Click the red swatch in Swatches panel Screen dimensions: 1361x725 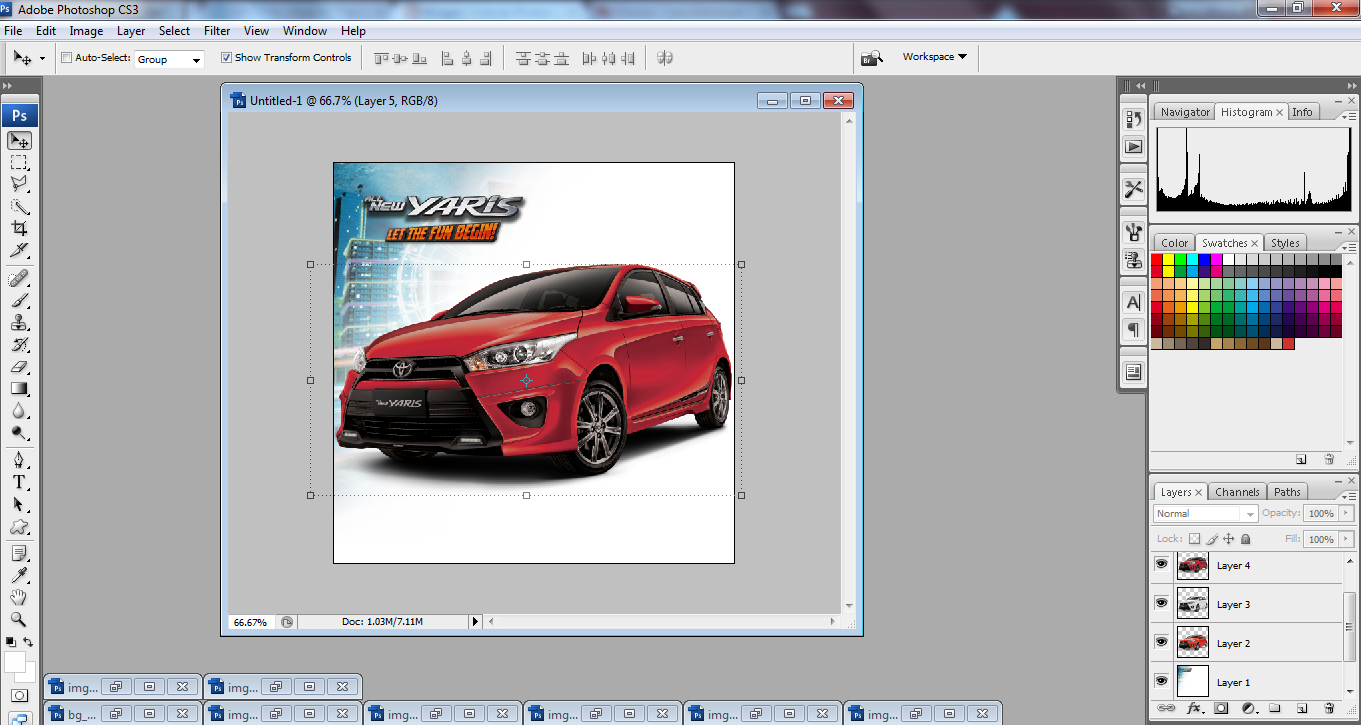pos(1157,260)
